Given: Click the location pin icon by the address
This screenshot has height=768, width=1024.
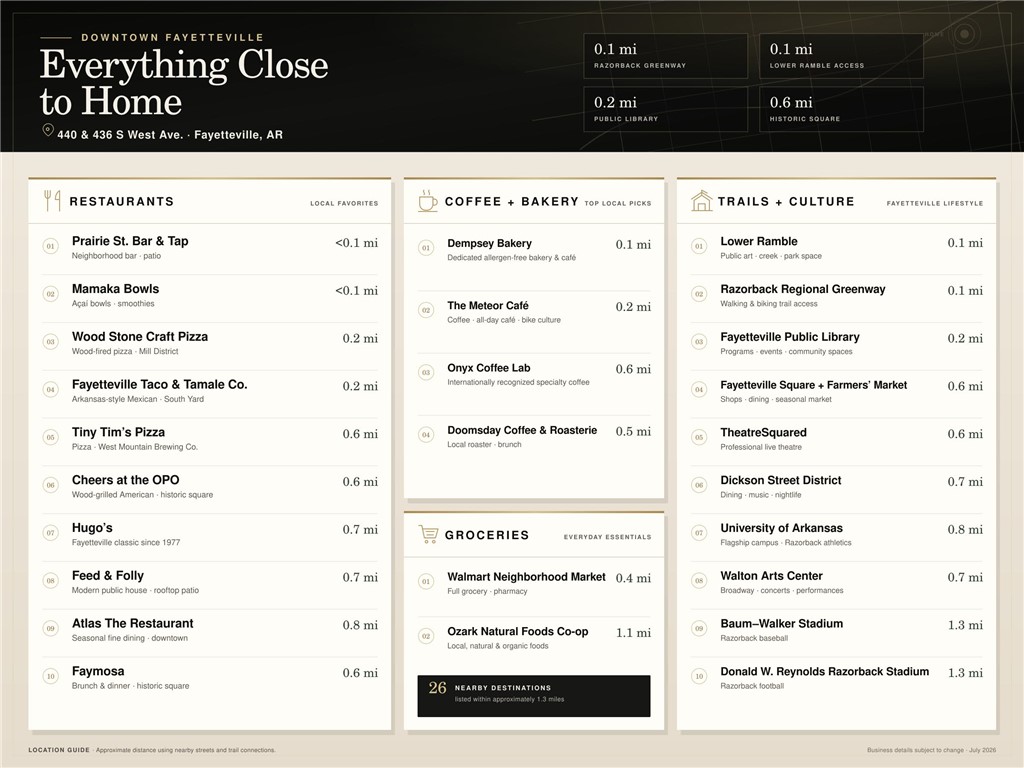Looking at the screenshot, I should [48, 130].
